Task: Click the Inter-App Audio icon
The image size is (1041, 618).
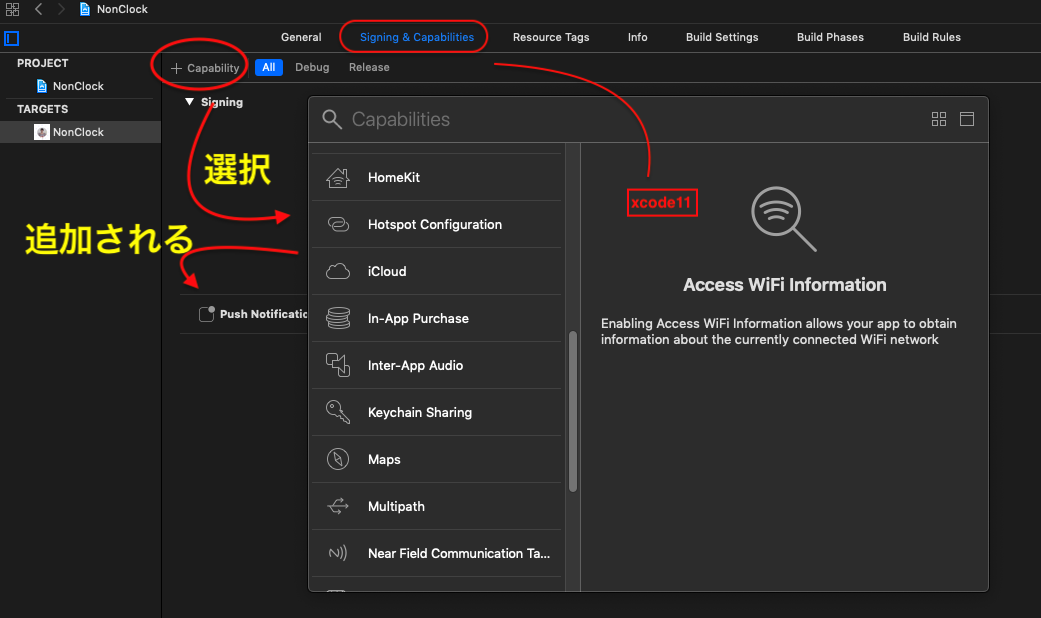Action: tap(338, 365)
